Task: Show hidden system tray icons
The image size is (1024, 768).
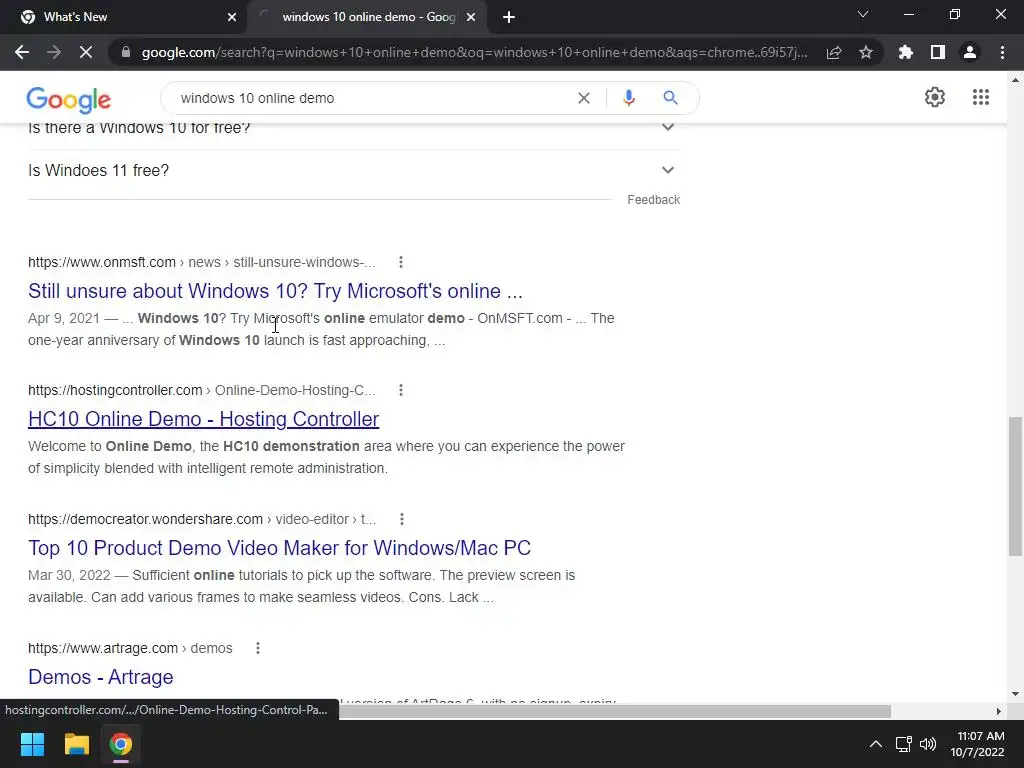Action: (x=876, y=744)
